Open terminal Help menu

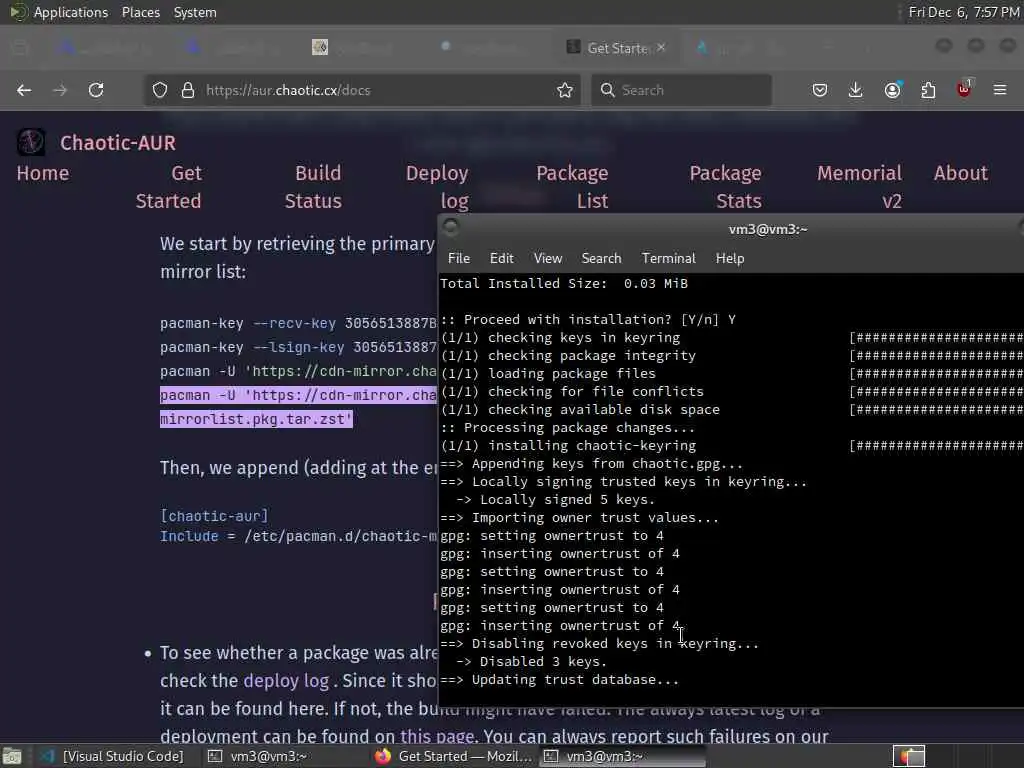730,259
